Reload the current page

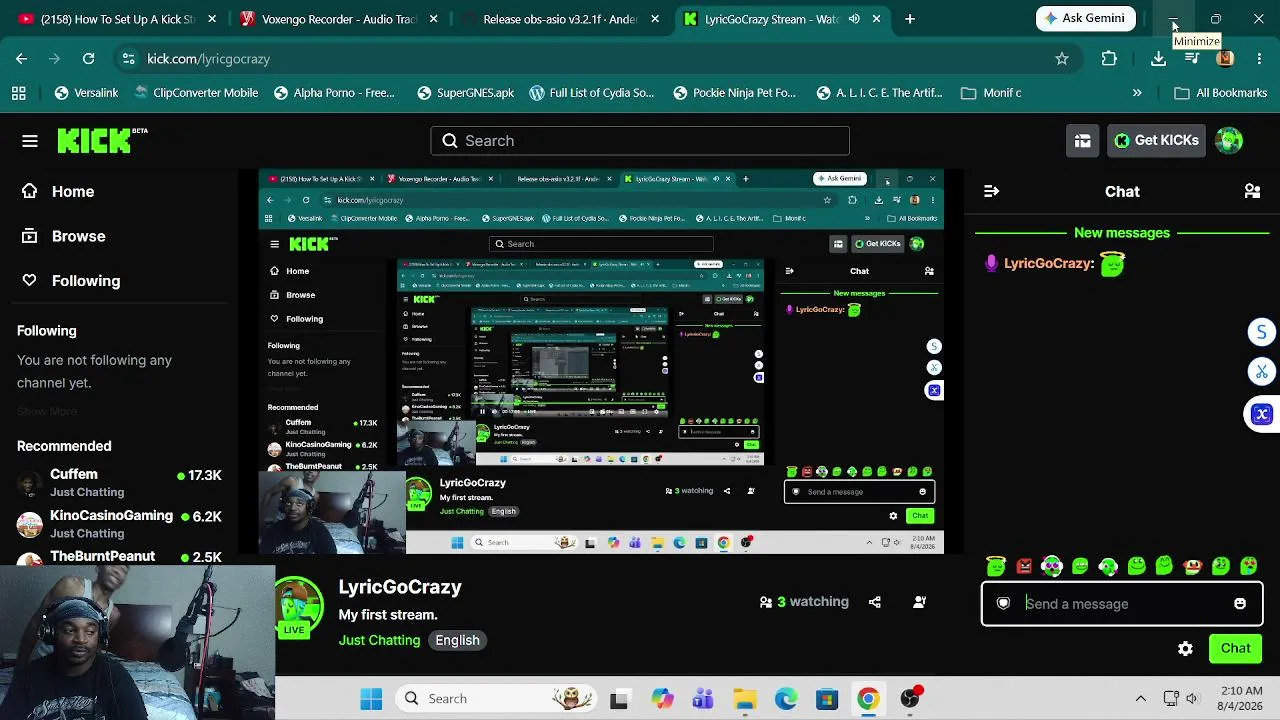[88, 59]
